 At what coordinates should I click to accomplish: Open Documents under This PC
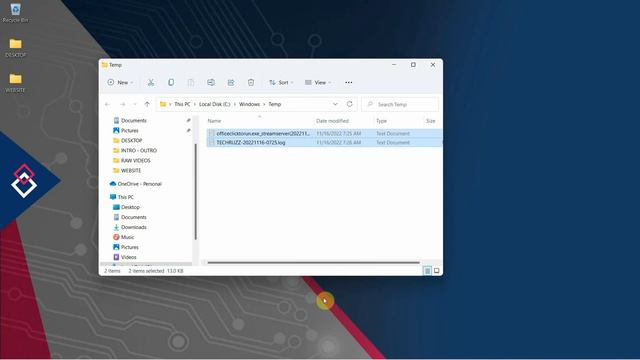coord(133,217)
